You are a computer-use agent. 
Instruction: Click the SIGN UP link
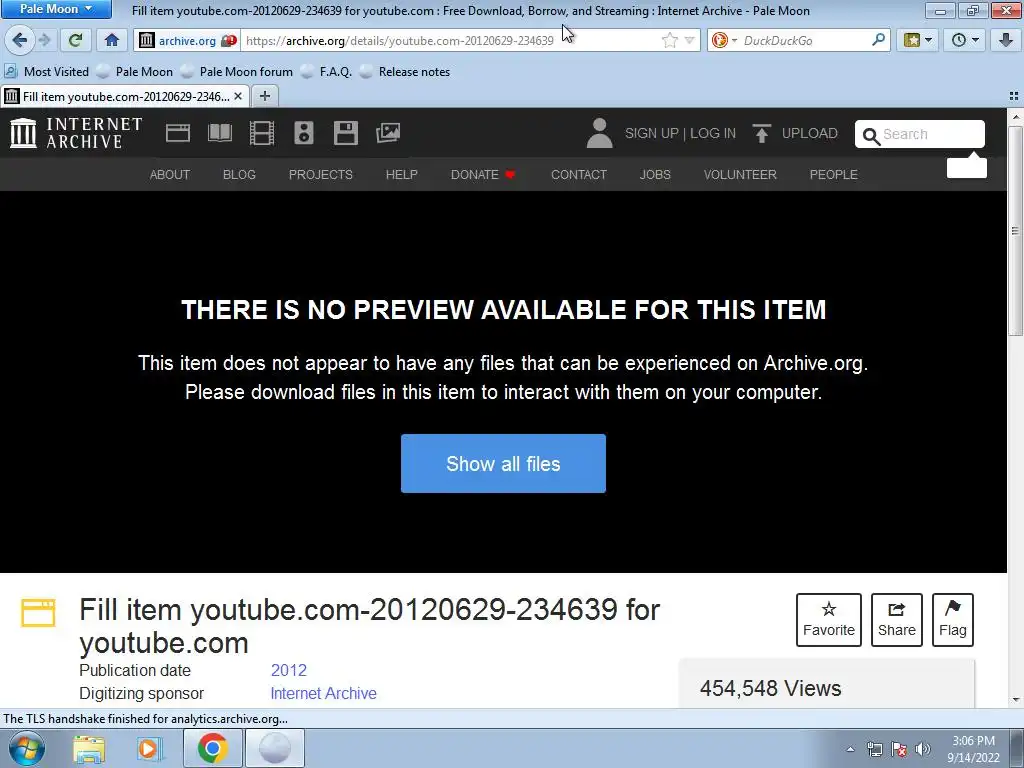pos(652,133)
